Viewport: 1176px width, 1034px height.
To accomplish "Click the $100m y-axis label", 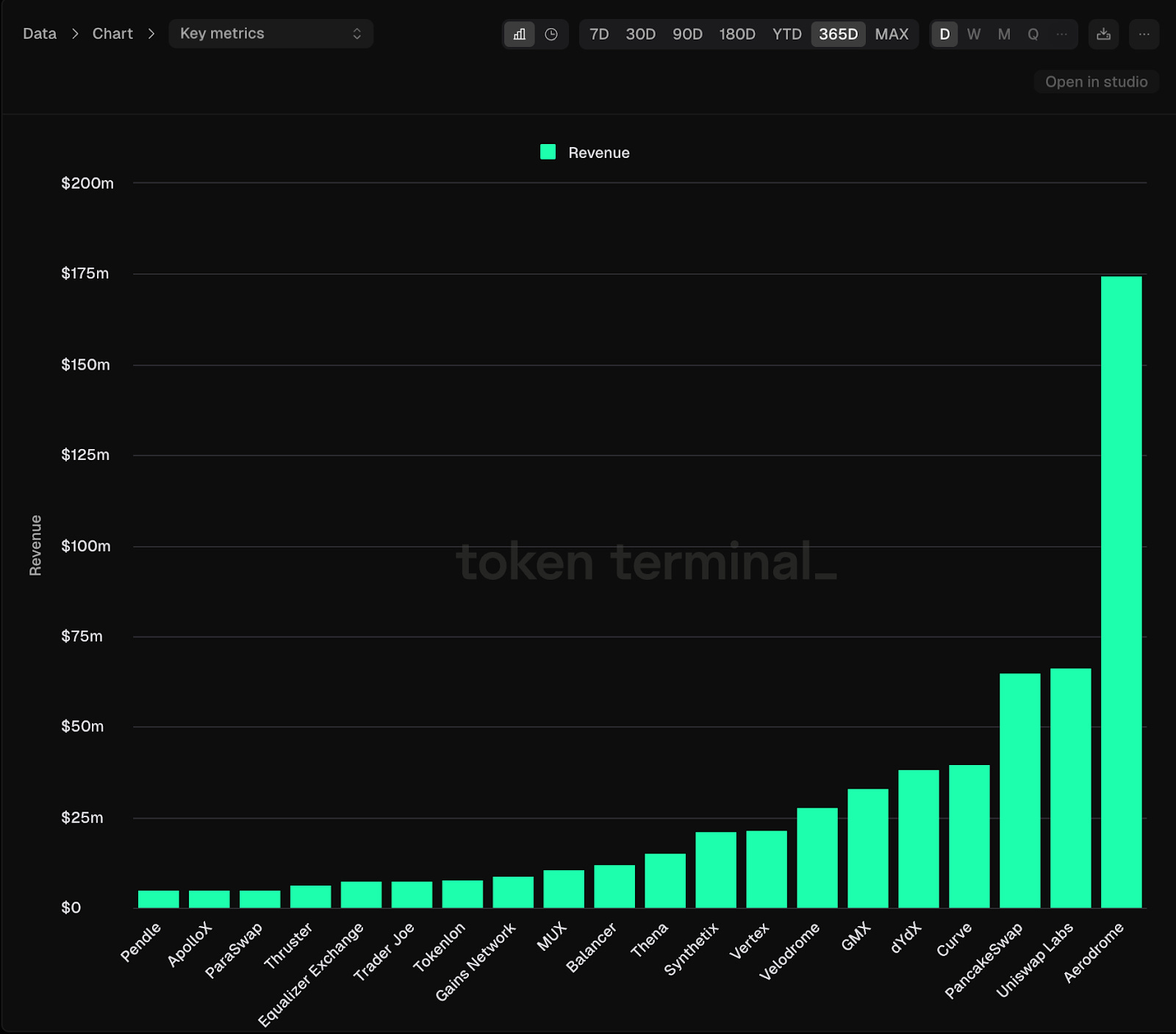I will click(86, 546).
